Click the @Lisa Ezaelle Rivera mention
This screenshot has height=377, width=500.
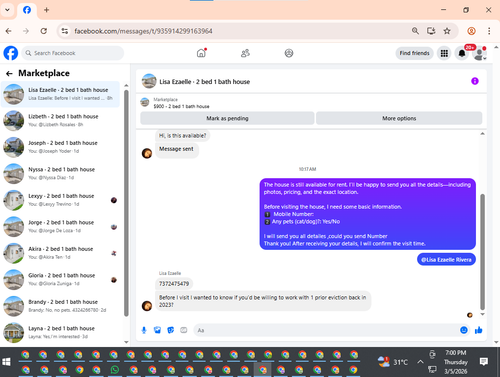click(x=446, y=260)
